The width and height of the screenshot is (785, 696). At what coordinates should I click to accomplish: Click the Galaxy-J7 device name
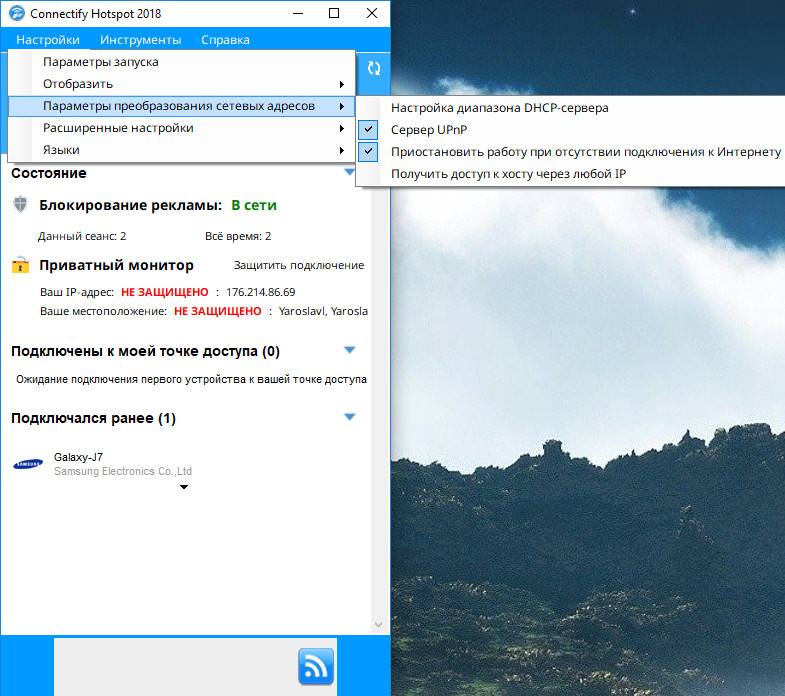78,457
